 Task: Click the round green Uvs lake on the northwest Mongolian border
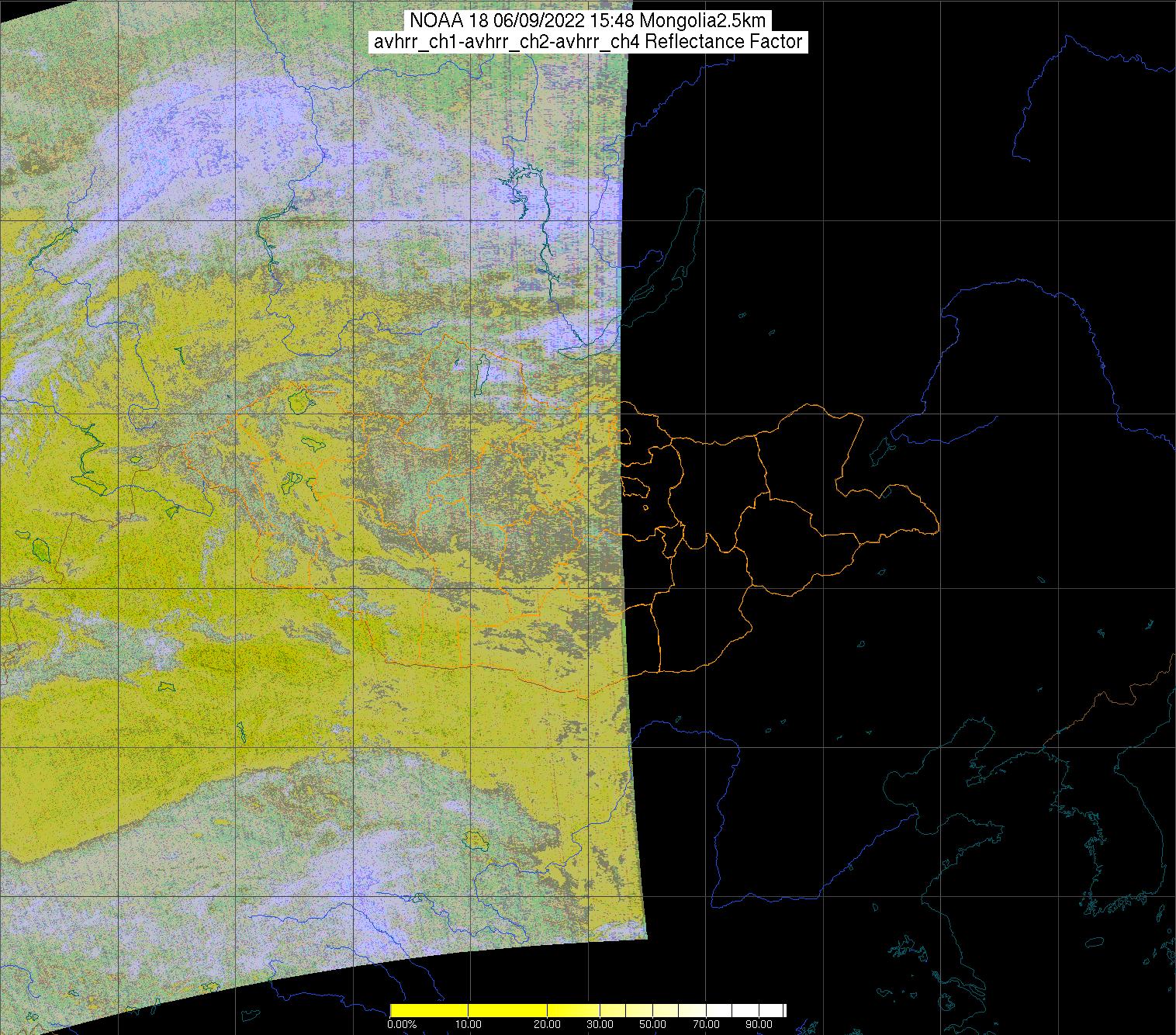(x=298, y=402)
